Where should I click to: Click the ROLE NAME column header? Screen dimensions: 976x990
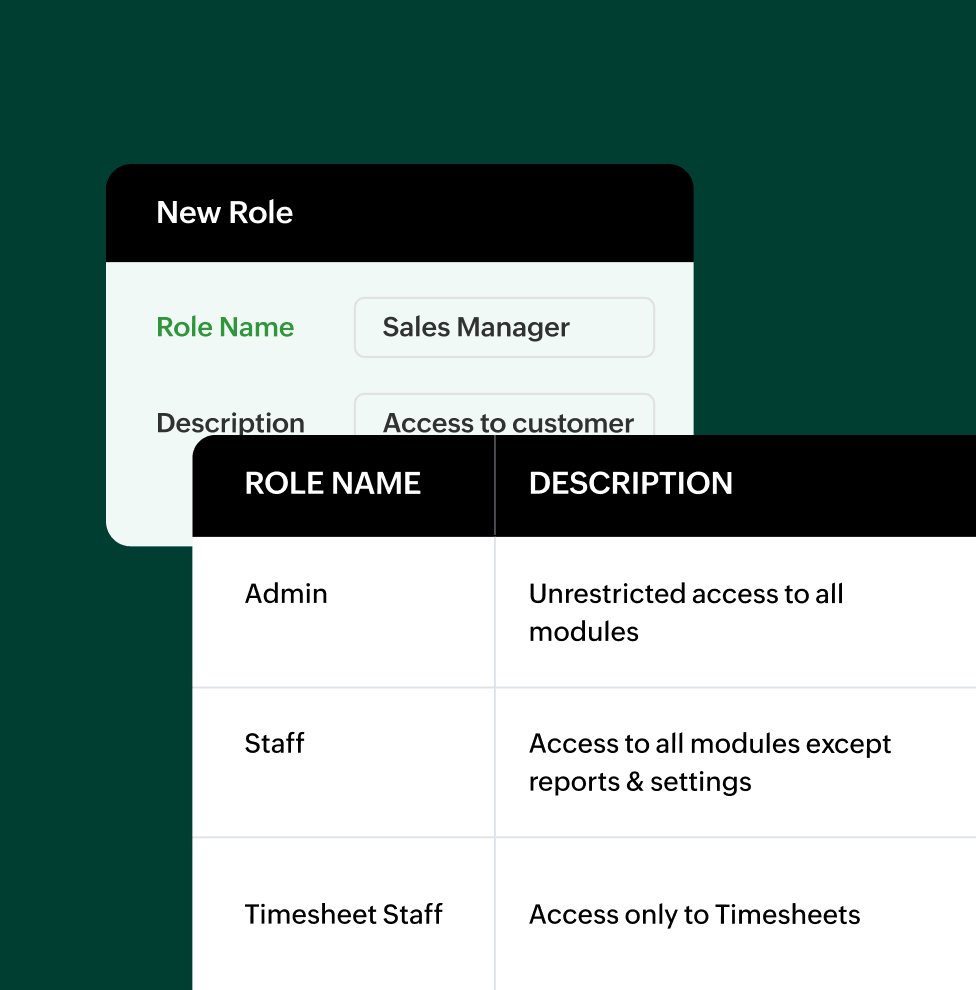click(332, 483)
